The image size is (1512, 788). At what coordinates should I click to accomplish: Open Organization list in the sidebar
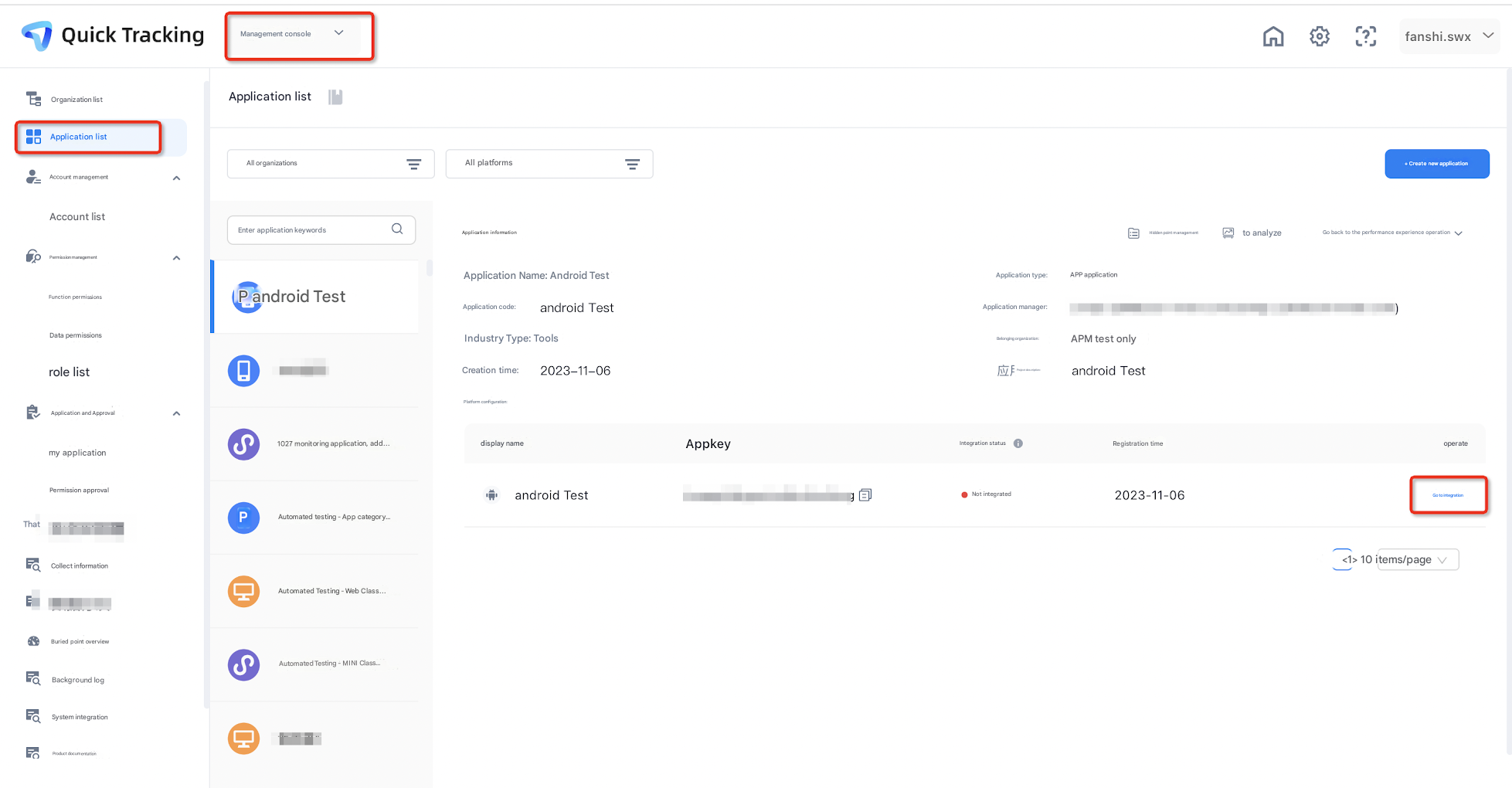[76, 100]
